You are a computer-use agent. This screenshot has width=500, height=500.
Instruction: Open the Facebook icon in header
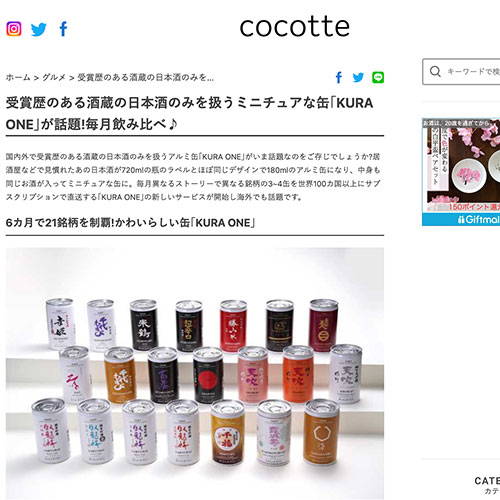[x=63, y=29]
